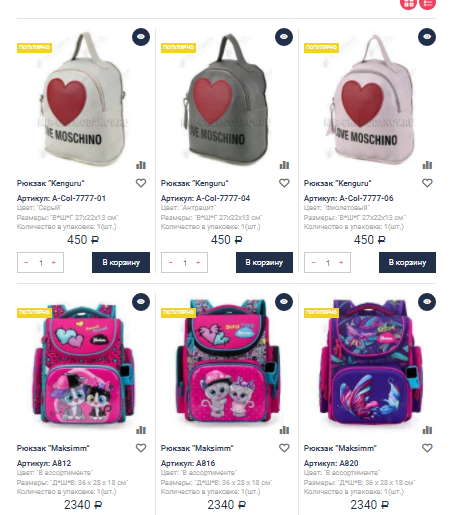Screen dimensions: 463x515
Task: Click quantity field of Kenguru A-Col-7777-04
Action: (184, 263)
